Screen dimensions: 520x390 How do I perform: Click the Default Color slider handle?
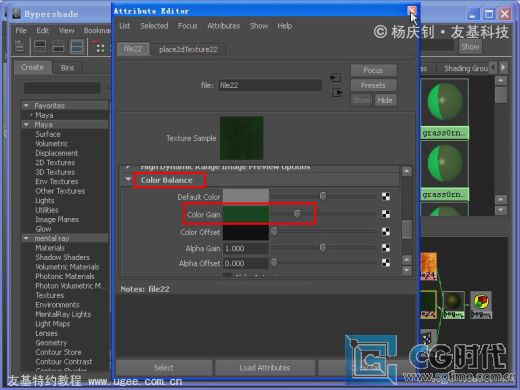click(x=323, y=196)
